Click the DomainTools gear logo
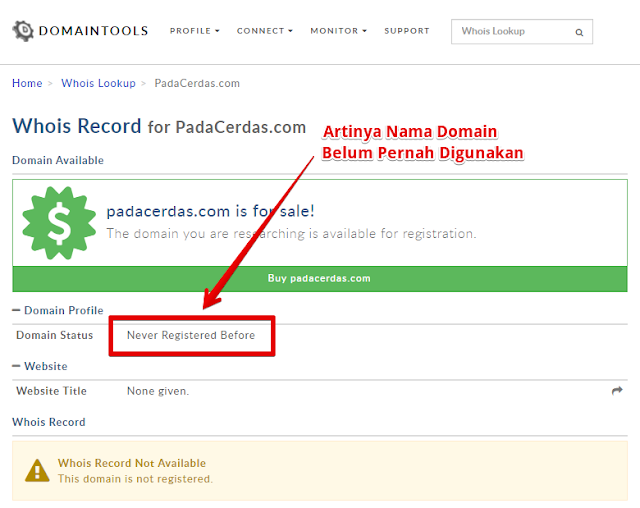 coord(23,31)
